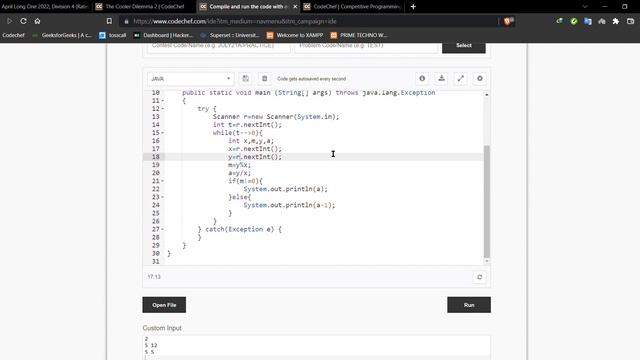Delete code with the trash icon
Screen dimensions: 640x360
coord(264,79)
